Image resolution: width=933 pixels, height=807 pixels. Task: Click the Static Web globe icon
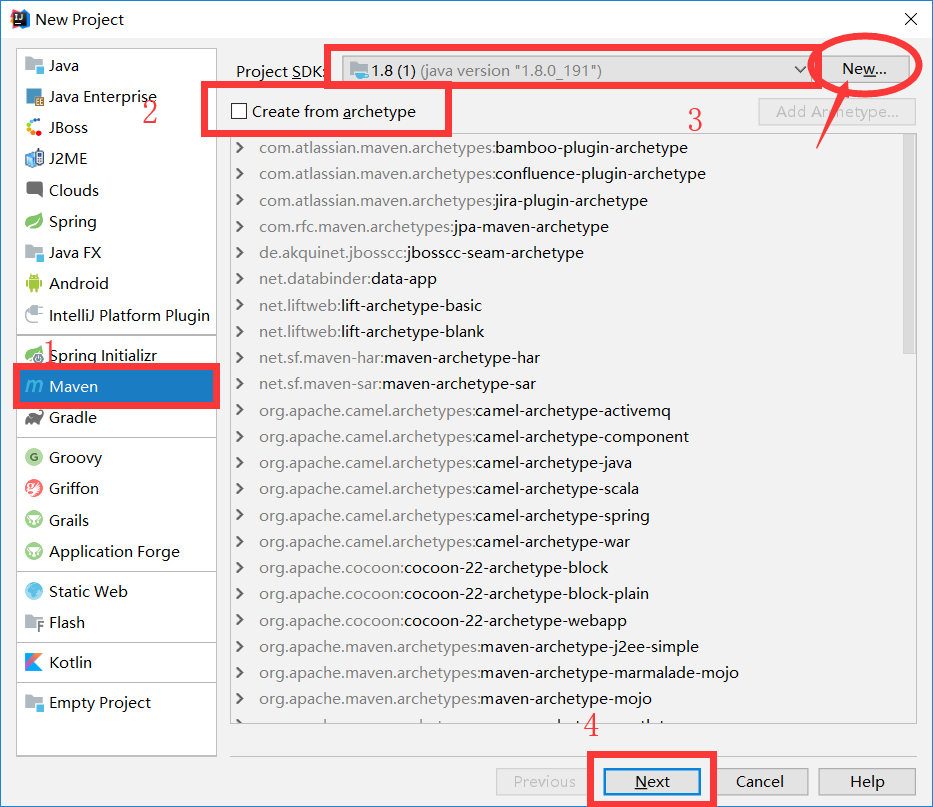click(x=34, y=591)
